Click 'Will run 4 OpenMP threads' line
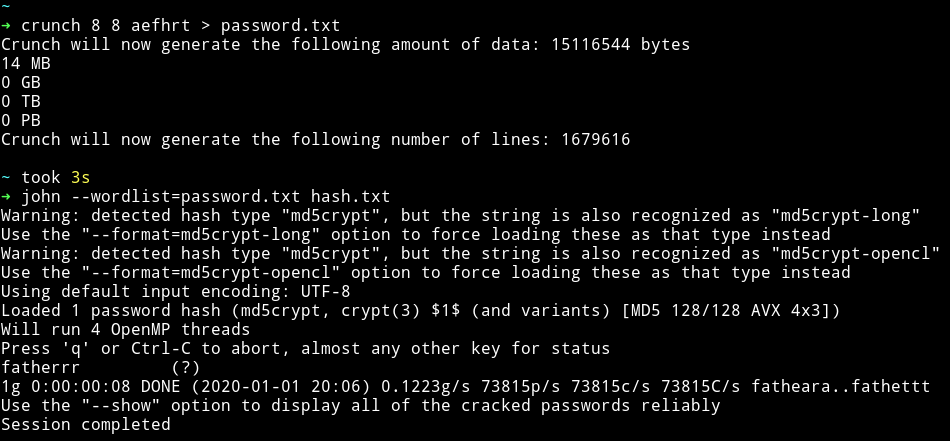This screenshot has height=441, width=950. 125,330
